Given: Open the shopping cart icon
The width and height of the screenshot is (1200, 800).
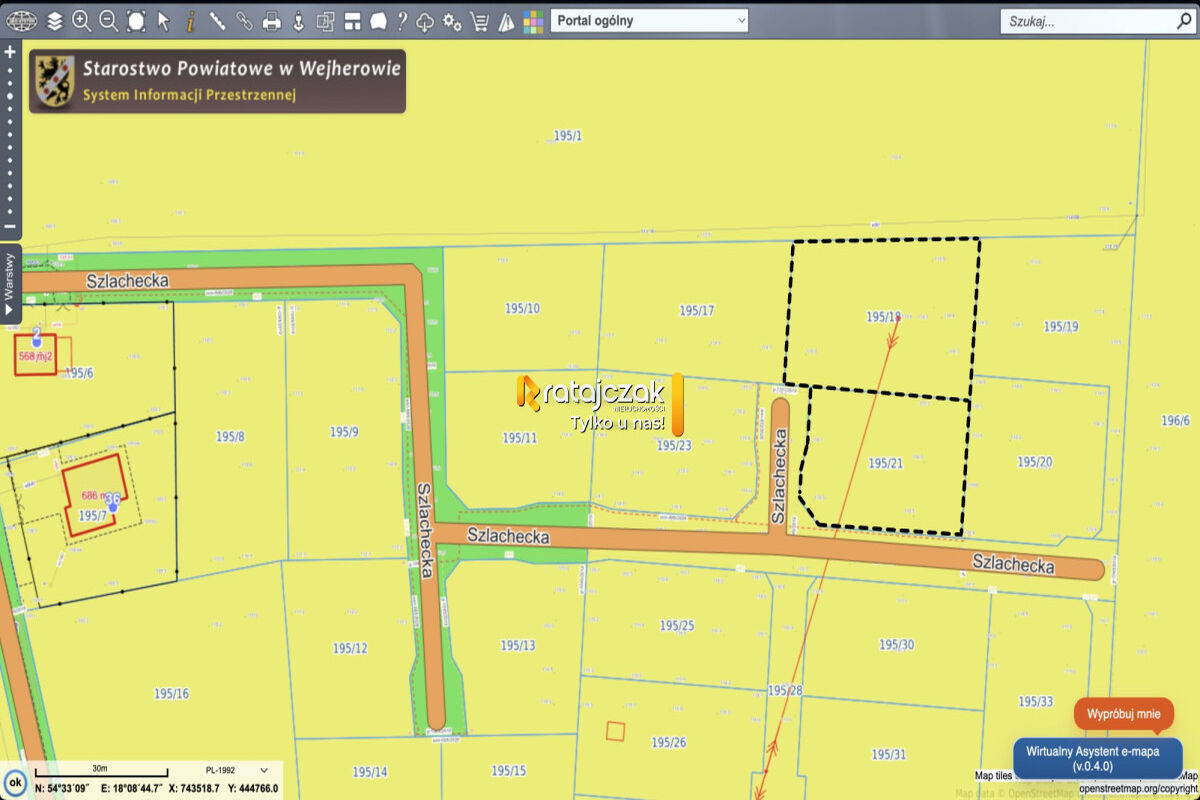Looking at the screenshot, I should click(x=480, y=20).
